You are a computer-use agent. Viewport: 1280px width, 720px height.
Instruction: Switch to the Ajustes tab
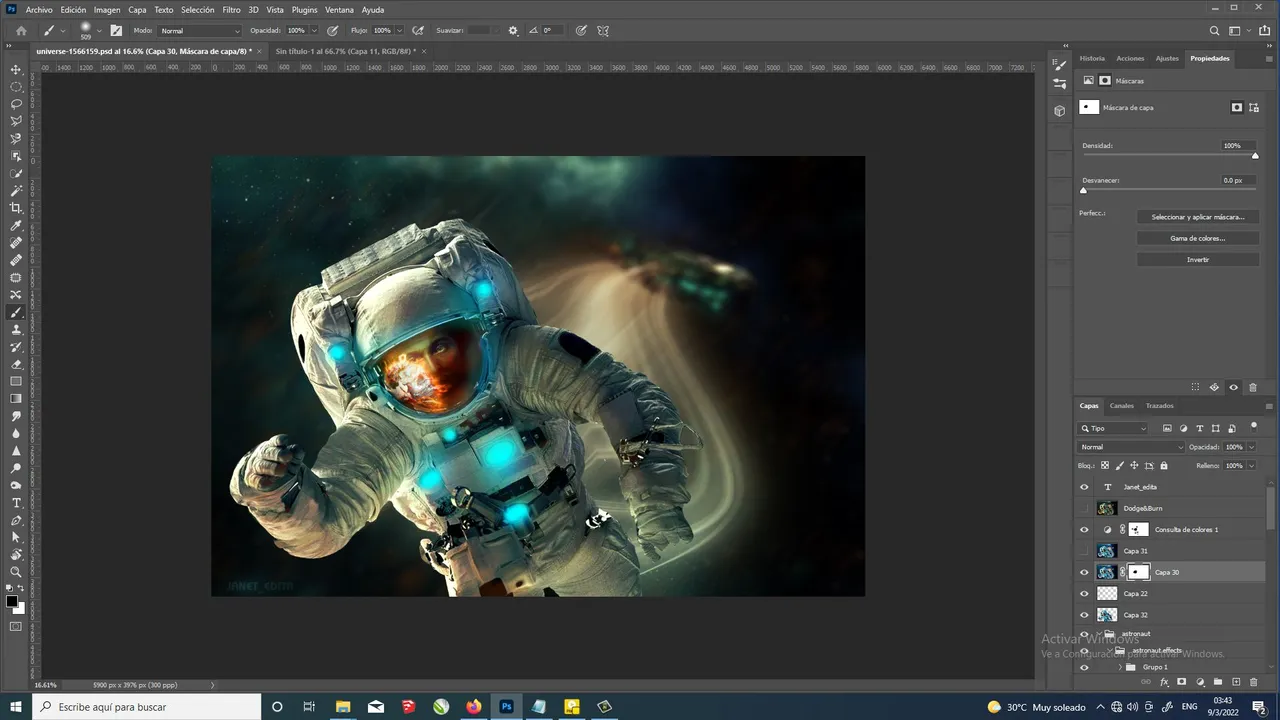[x=1167, y=58]
